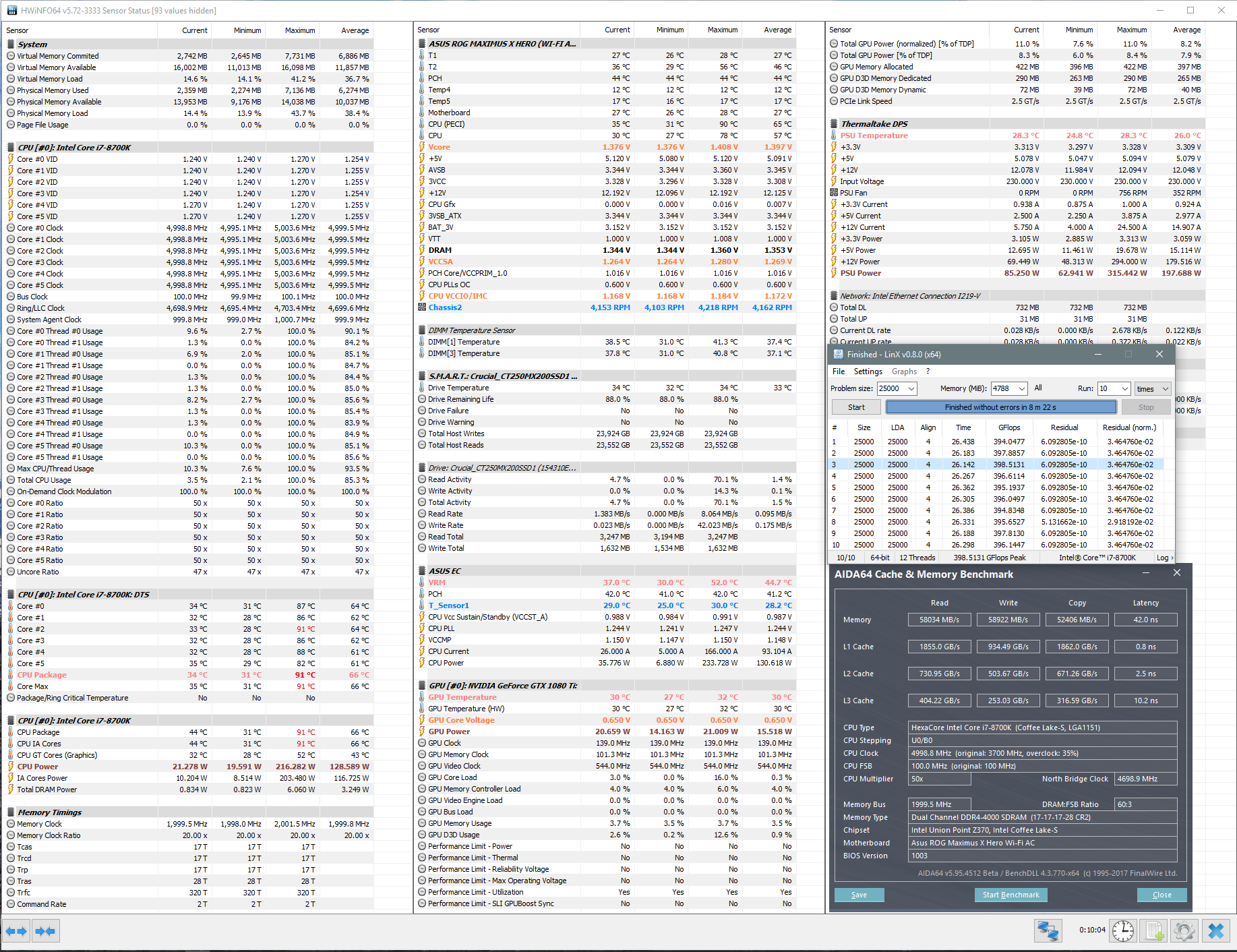This screenshot has height=952, width=1237.
Task: Click the Memory Read value 58034 MB/s
Action: (939, 620)
